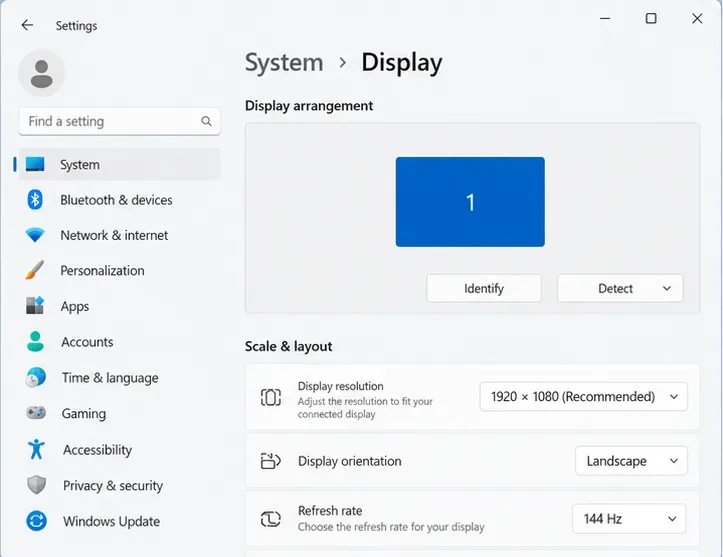Select the System sidebar item
Viewport: 723px width, 557px height.
tap(119, 164)
